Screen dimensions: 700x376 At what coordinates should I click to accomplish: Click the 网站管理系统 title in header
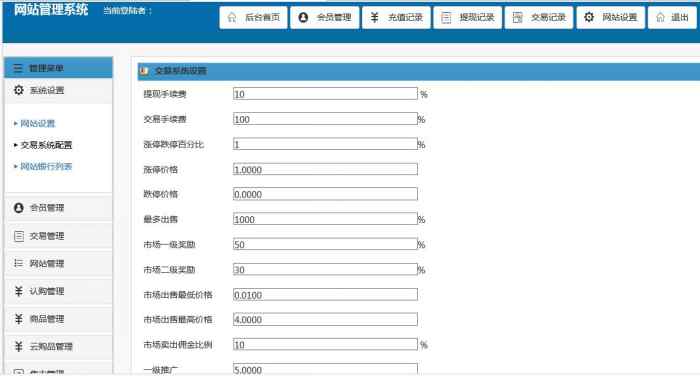pyautogui.click(x=51, y=9)
